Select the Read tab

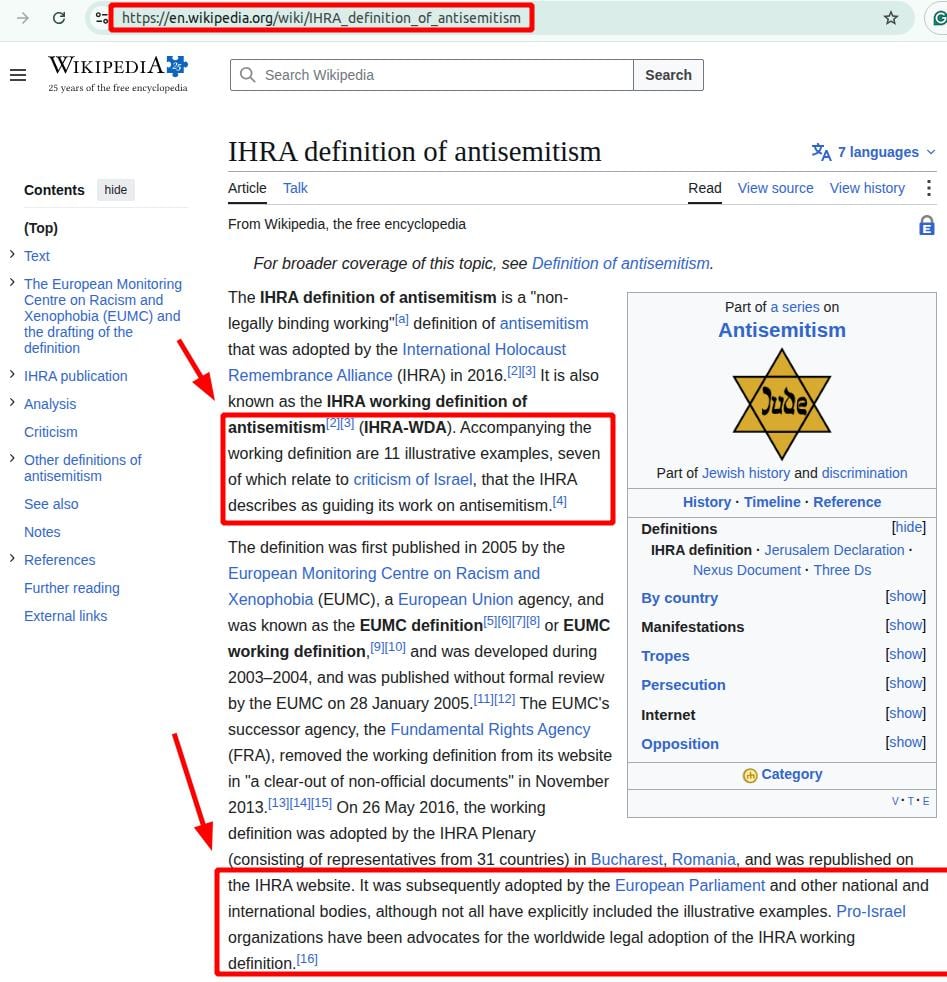tap(705, 188)
